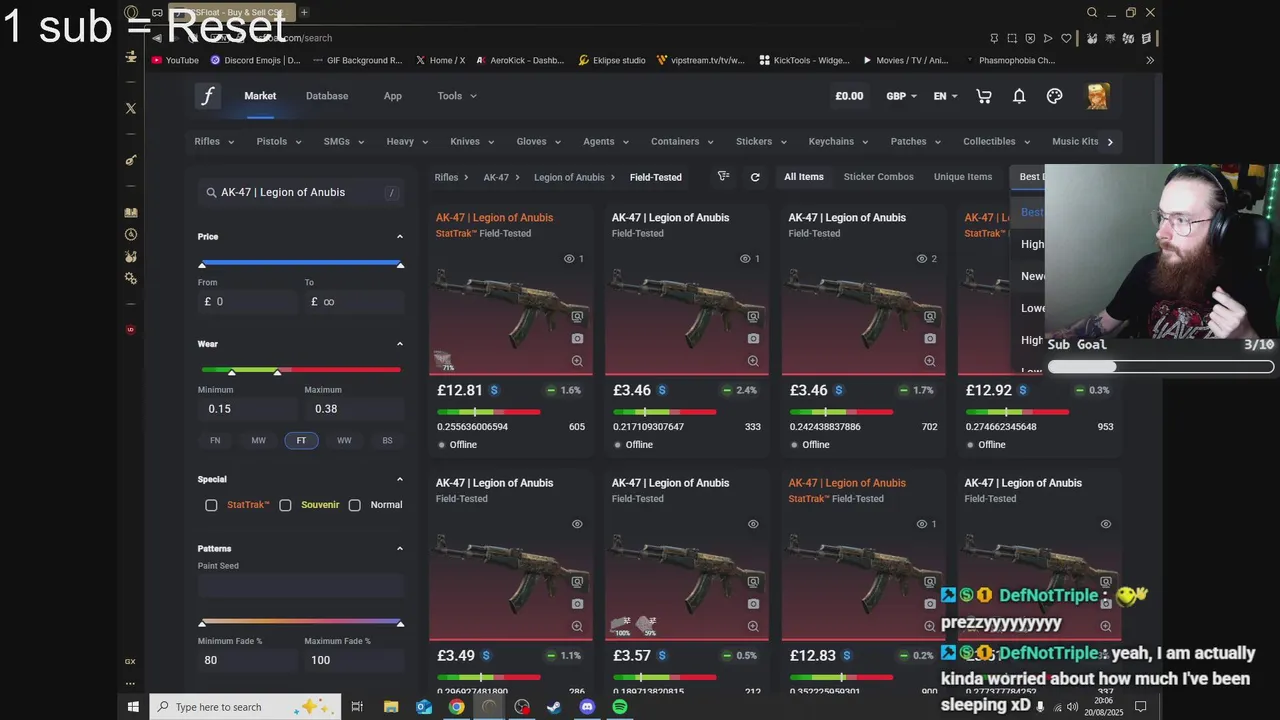This screenshot has width=1280, height=720.
Task: Go to Rifles breadcrumb link
Action: pos(446,177)
